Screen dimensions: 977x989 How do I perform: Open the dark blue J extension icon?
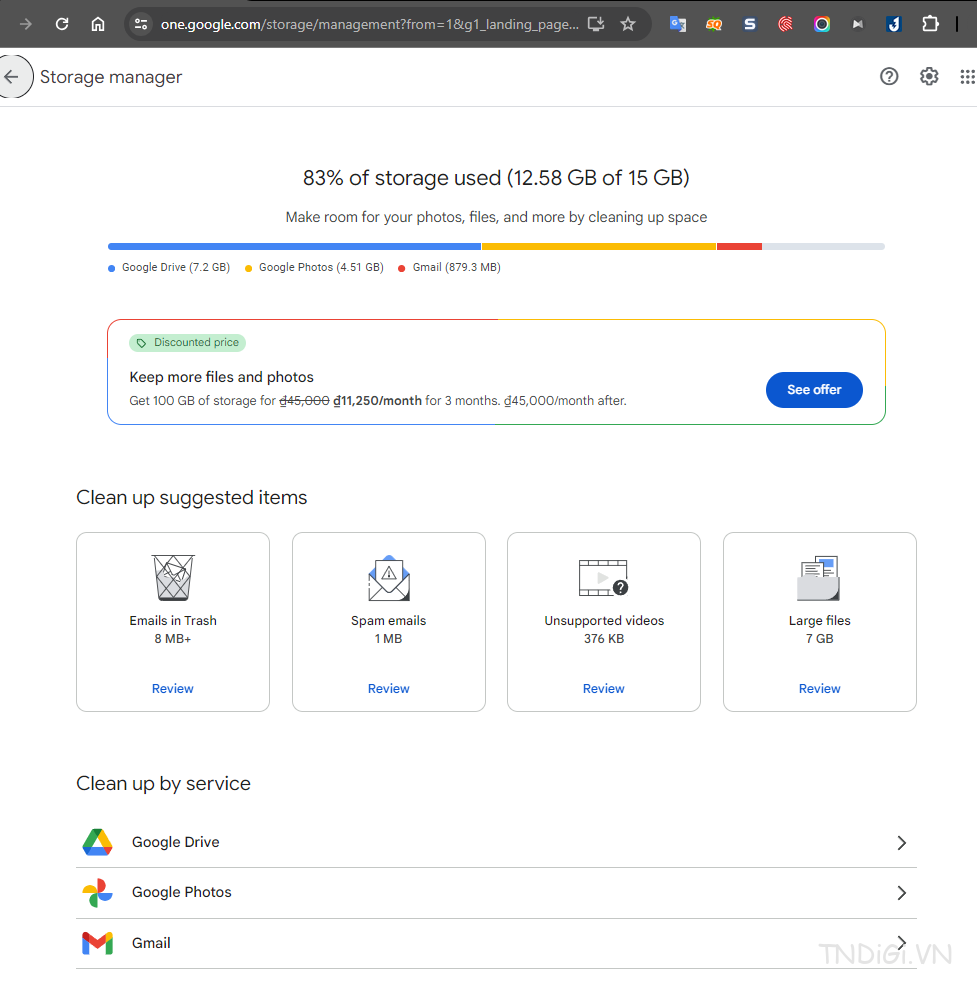click(x=894, y=25)
